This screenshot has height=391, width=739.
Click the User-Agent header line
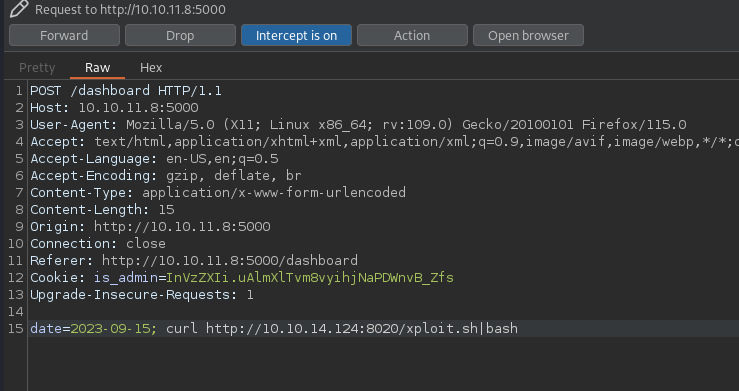358,124
